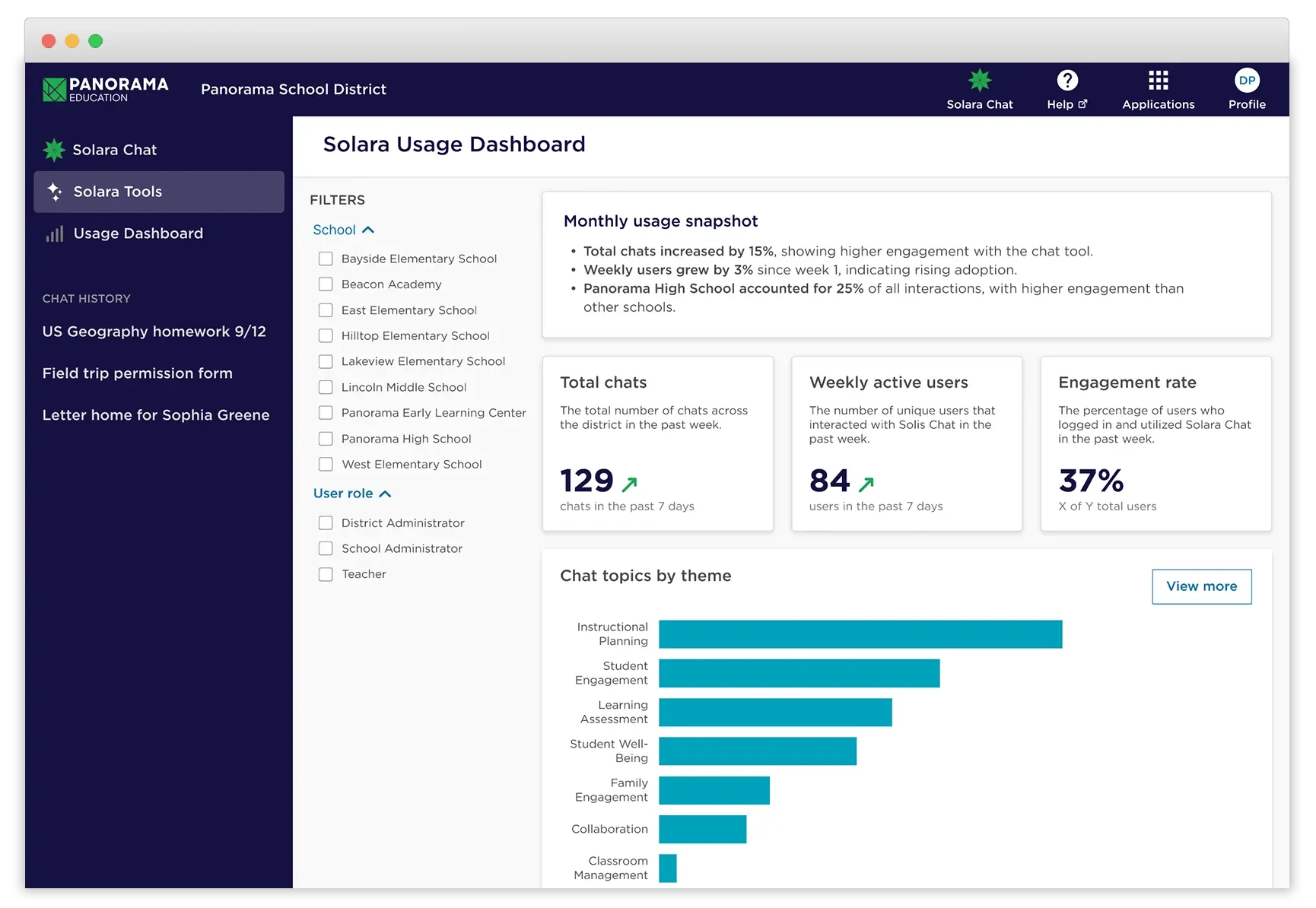Screen dimensions: 1316x908
Task: Enable School Administrator role filter
Action: (326, 548)
